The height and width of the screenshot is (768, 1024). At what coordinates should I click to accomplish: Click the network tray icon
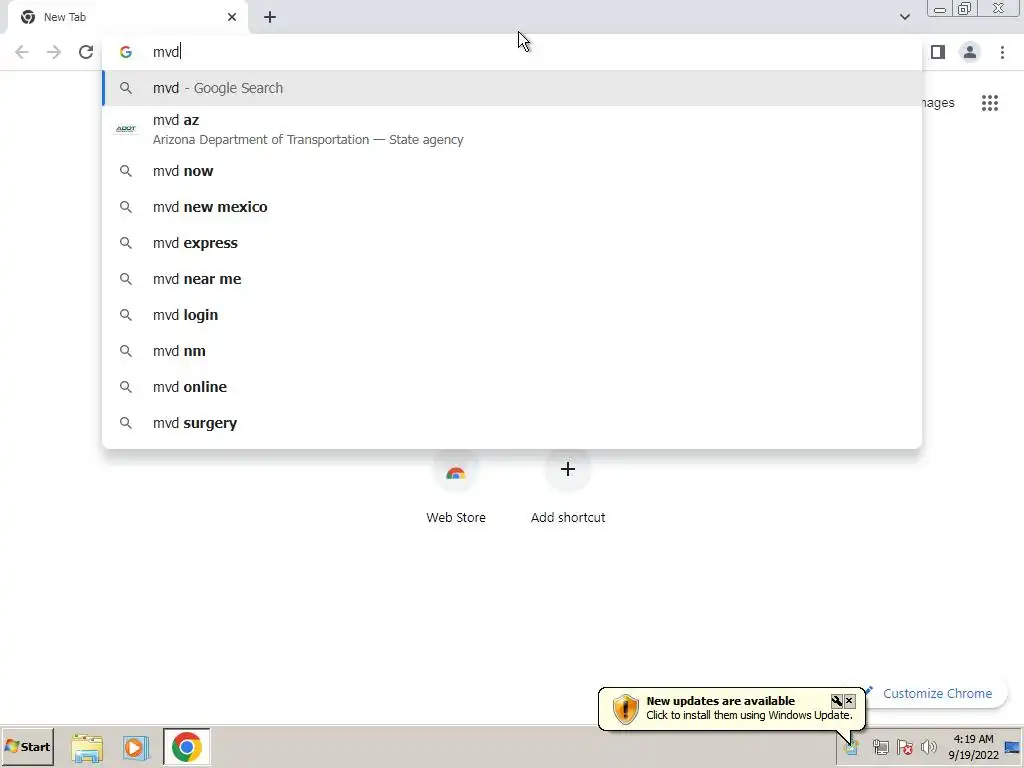880,747
